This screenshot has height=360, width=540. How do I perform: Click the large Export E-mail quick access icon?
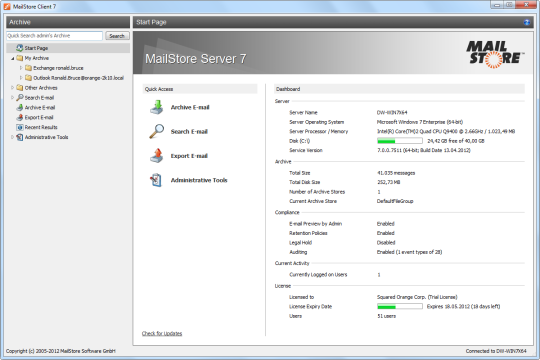coord(157,156)
